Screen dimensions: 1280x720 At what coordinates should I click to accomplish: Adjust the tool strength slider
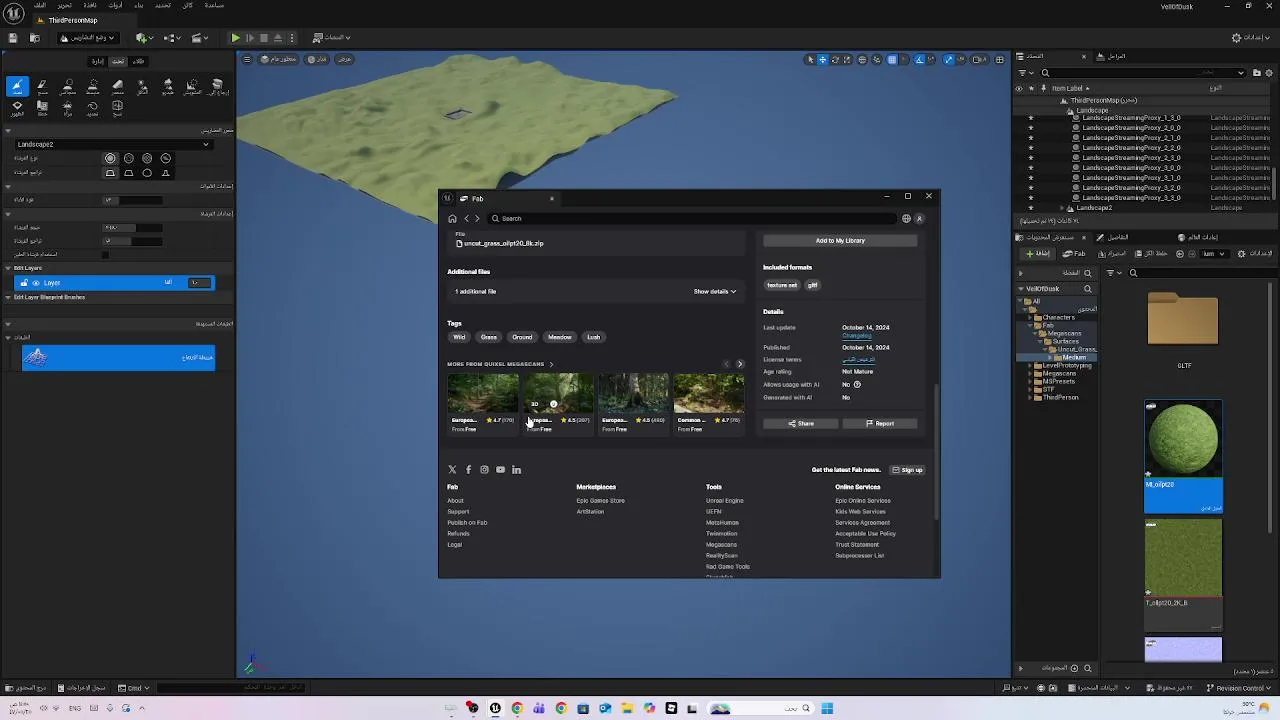132,200
